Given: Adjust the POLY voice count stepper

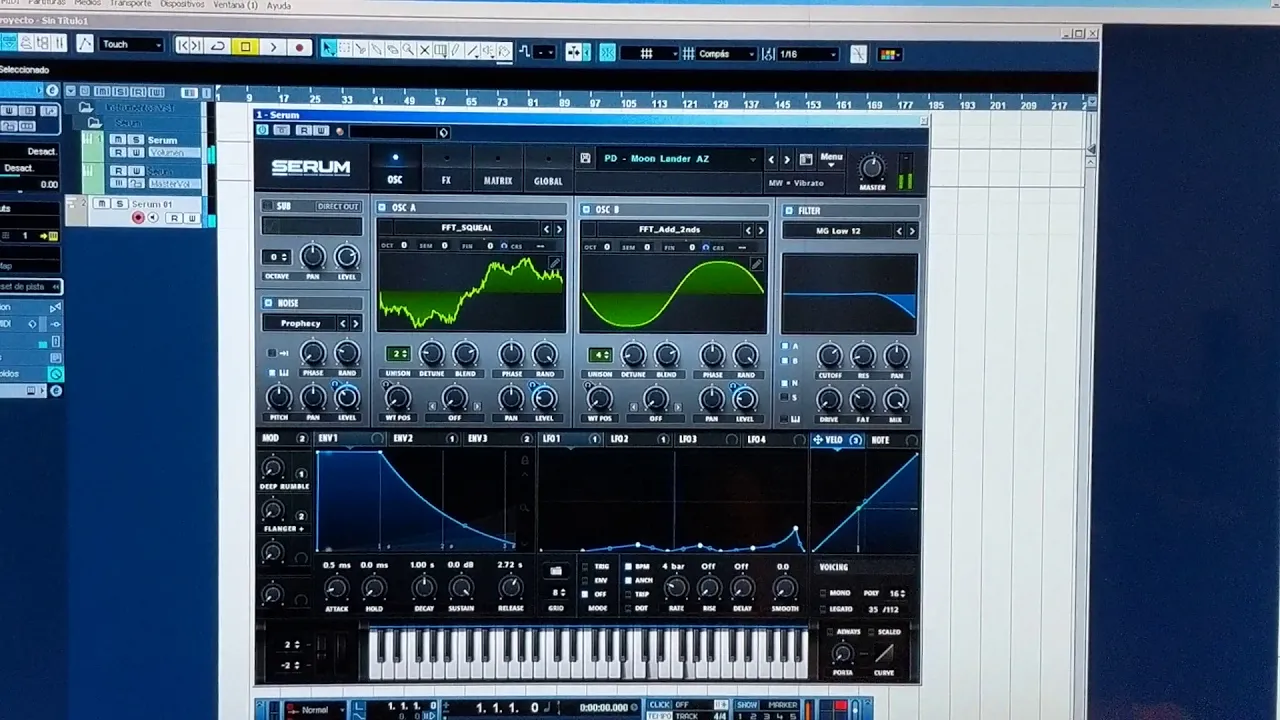Looking at the screenshot, I should point(898,593).
